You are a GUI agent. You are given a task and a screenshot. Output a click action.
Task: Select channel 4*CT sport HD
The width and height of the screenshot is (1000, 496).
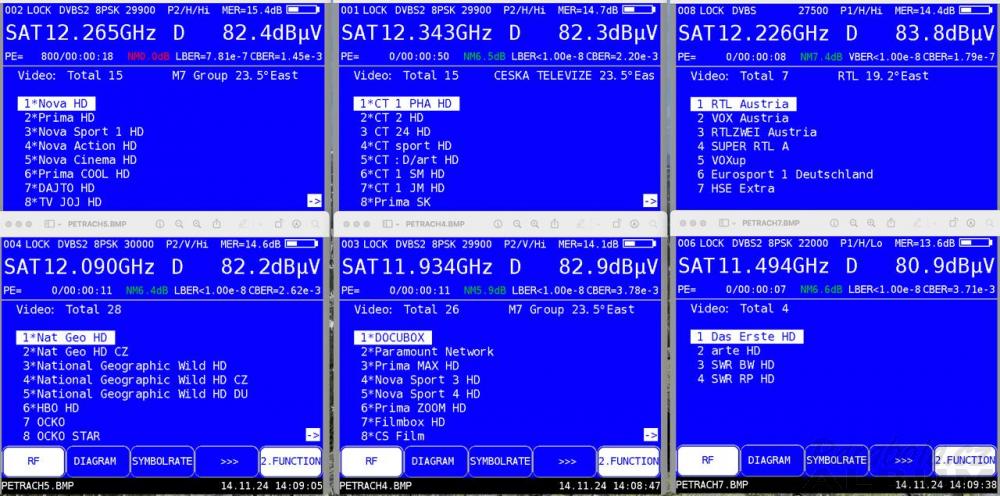click(x=406, y=146)
